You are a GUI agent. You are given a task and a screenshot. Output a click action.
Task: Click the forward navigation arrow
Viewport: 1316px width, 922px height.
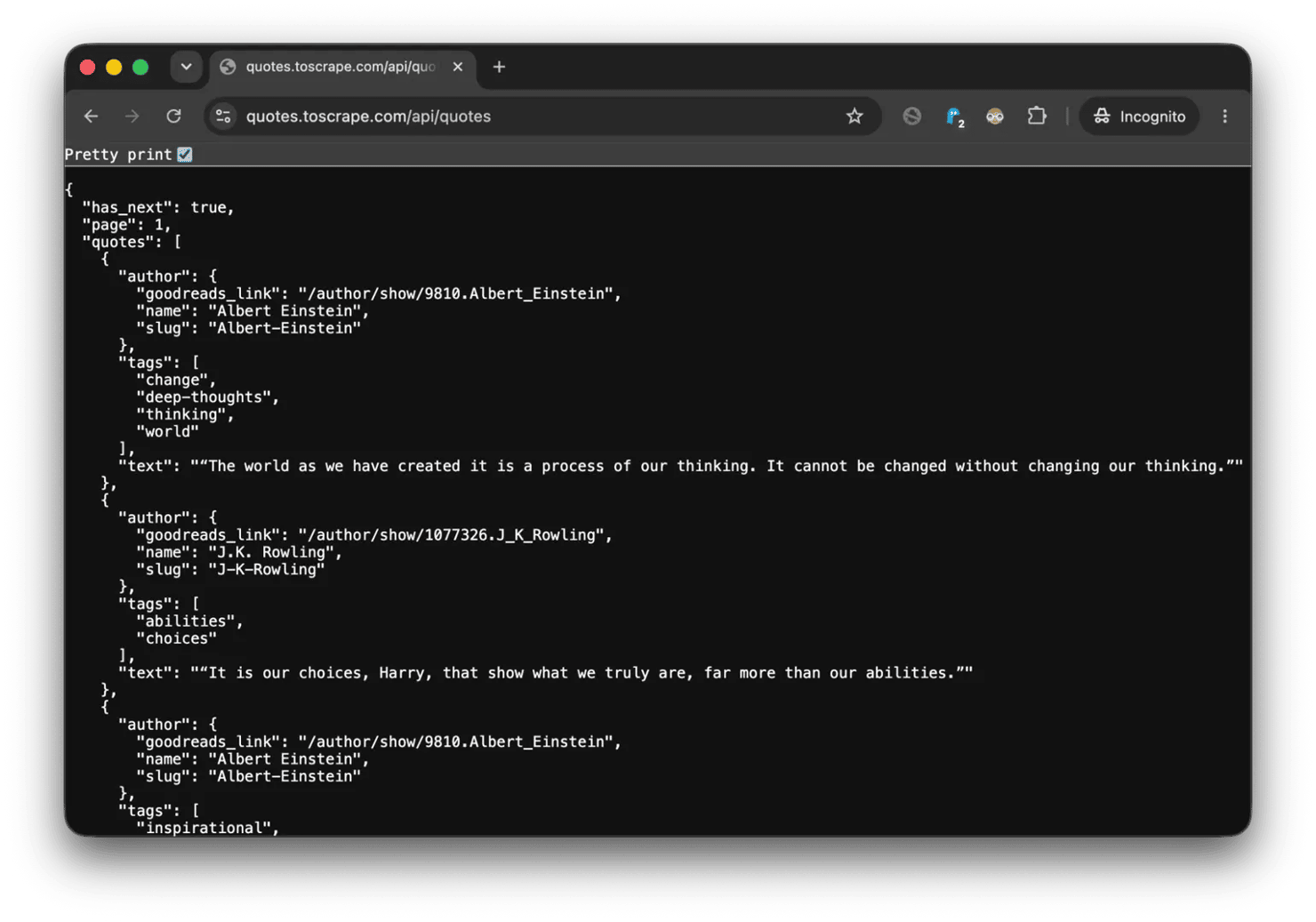[132, 116]
